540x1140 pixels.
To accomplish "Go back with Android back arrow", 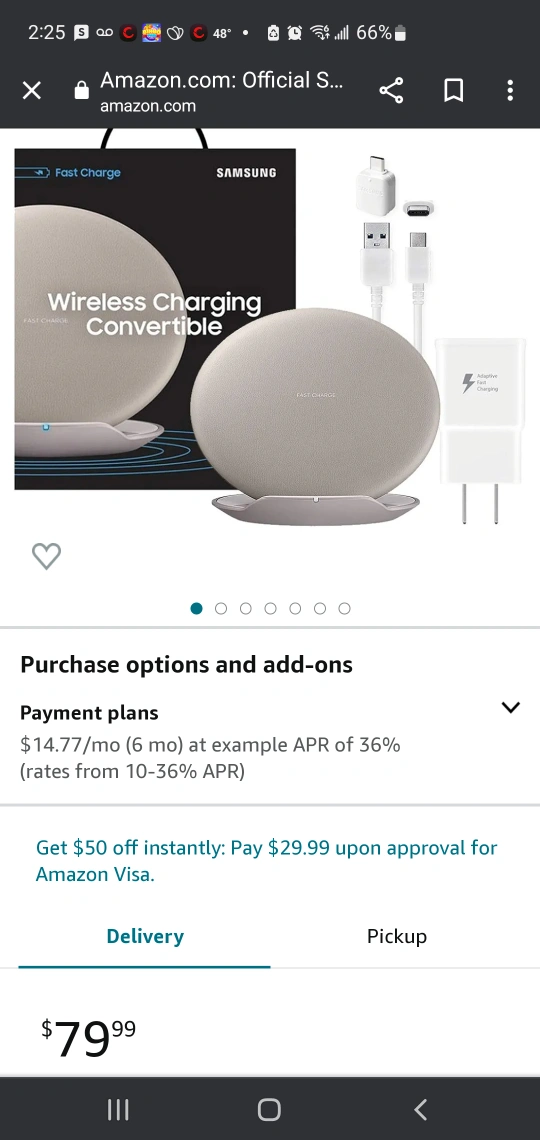I will click(420, 1109).
